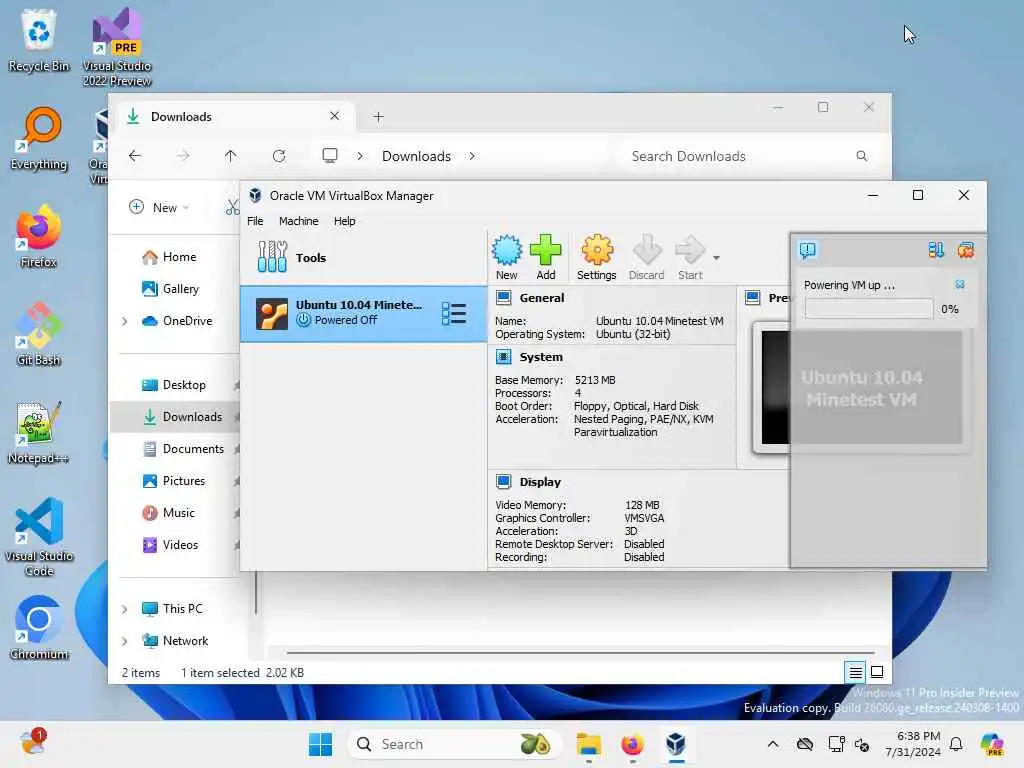This screenshot has width=1024, height=768.
Task: Click the Start arrow icon in VirtualBox
Action: click(690, 257)
